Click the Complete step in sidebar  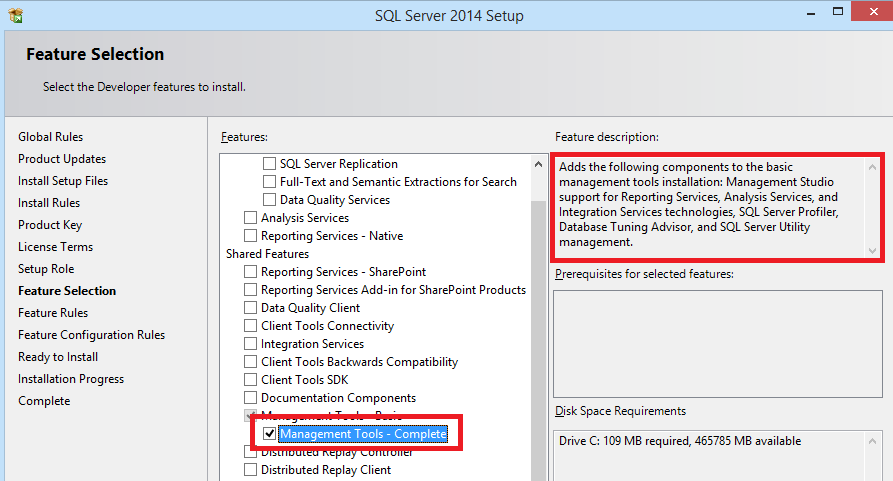tap(44, 401)
